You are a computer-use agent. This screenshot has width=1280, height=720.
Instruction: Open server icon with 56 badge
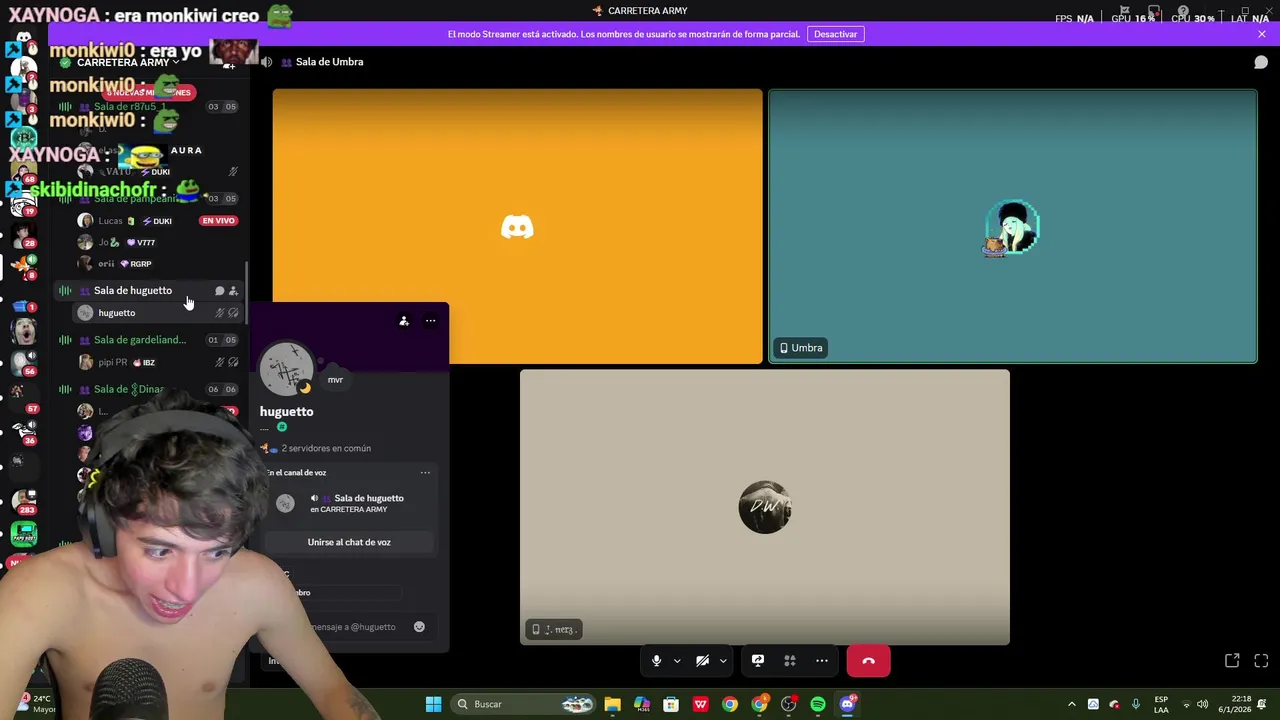[24, 361]
